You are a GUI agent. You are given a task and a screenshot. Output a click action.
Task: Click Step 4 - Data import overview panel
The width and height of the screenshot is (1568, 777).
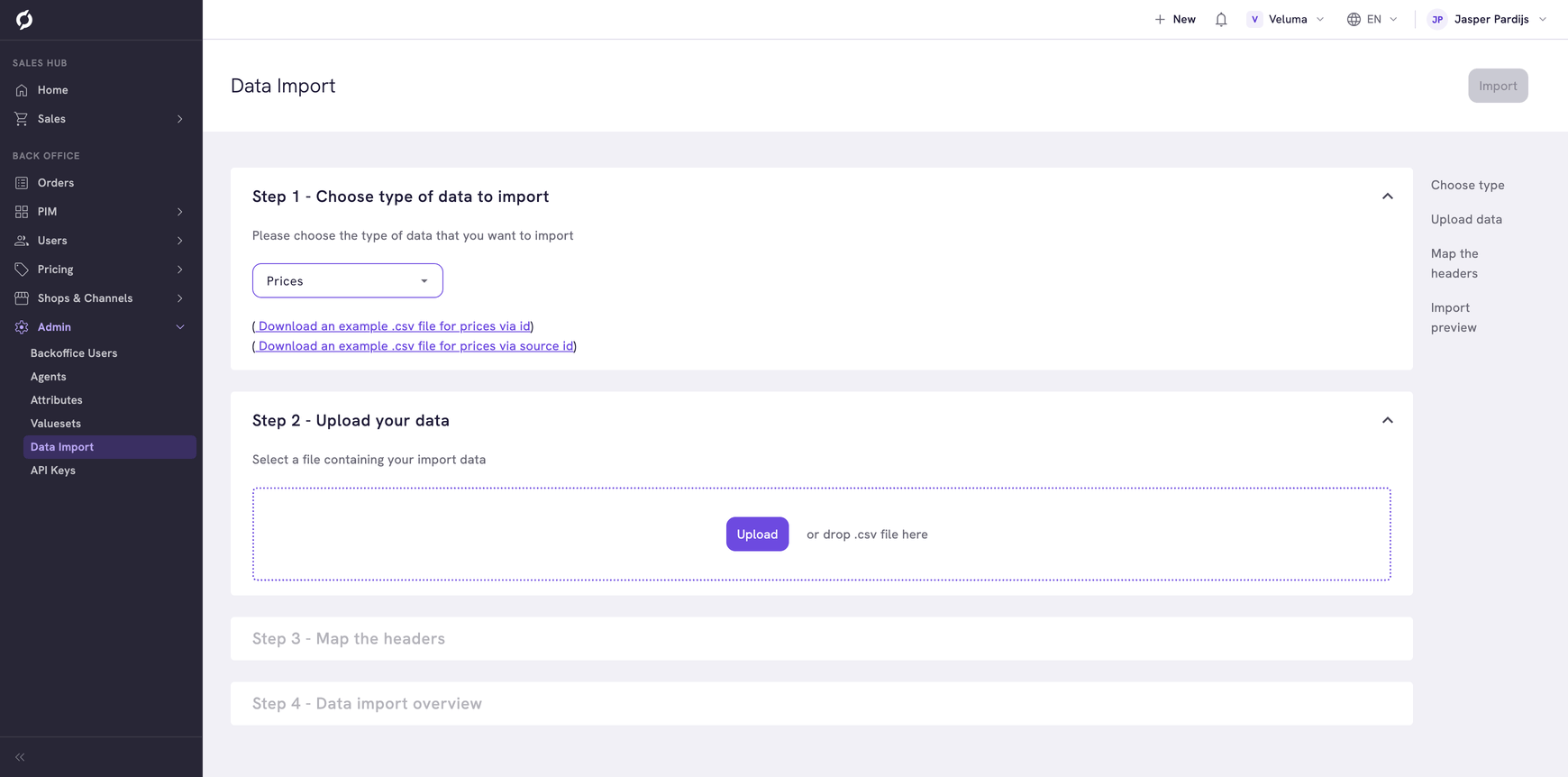tap(822, 703)
